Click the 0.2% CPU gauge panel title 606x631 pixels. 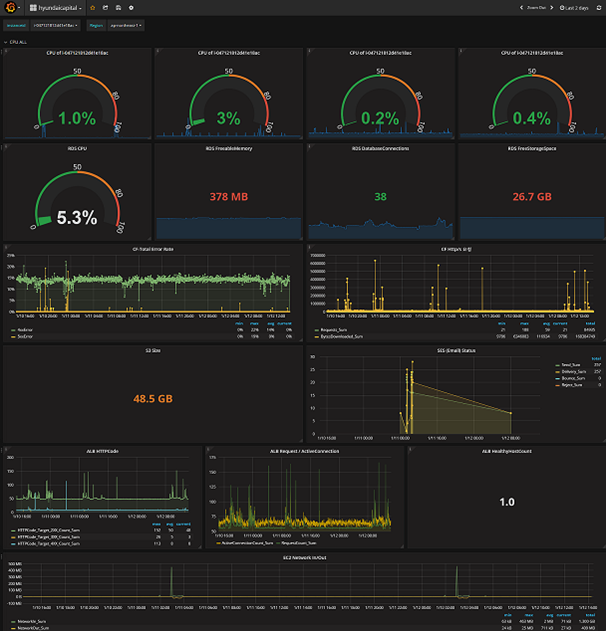tap(380, 53)
